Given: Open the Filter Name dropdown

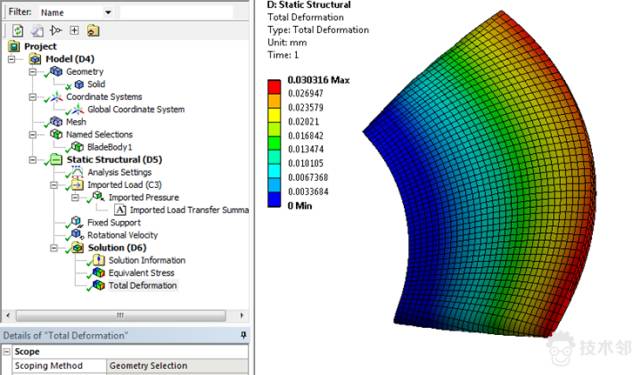Looking at the screenshot, I should pyautogui.click(x=108, y=12).
